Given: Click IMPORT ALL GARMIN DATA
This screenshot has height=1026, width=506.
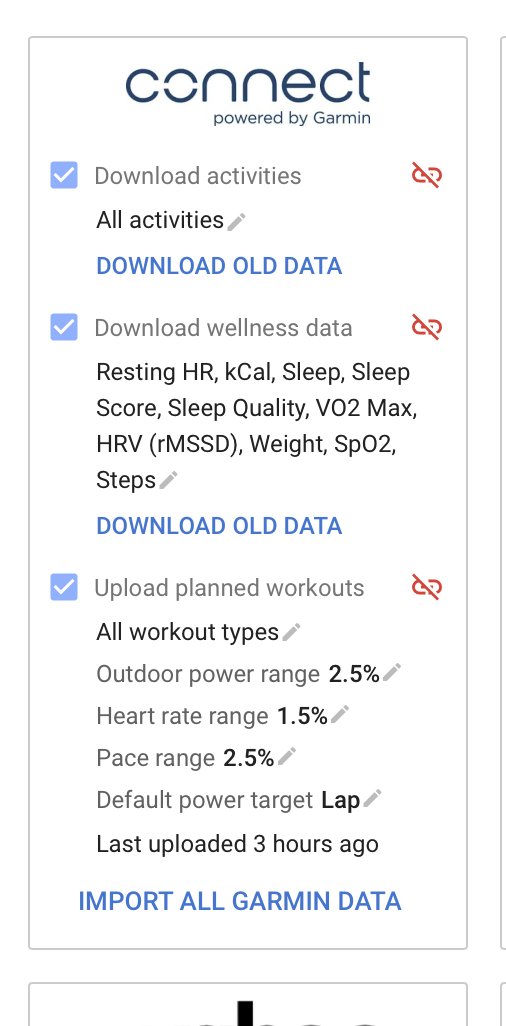Looking at the screenshot, I should click(240, 901).
